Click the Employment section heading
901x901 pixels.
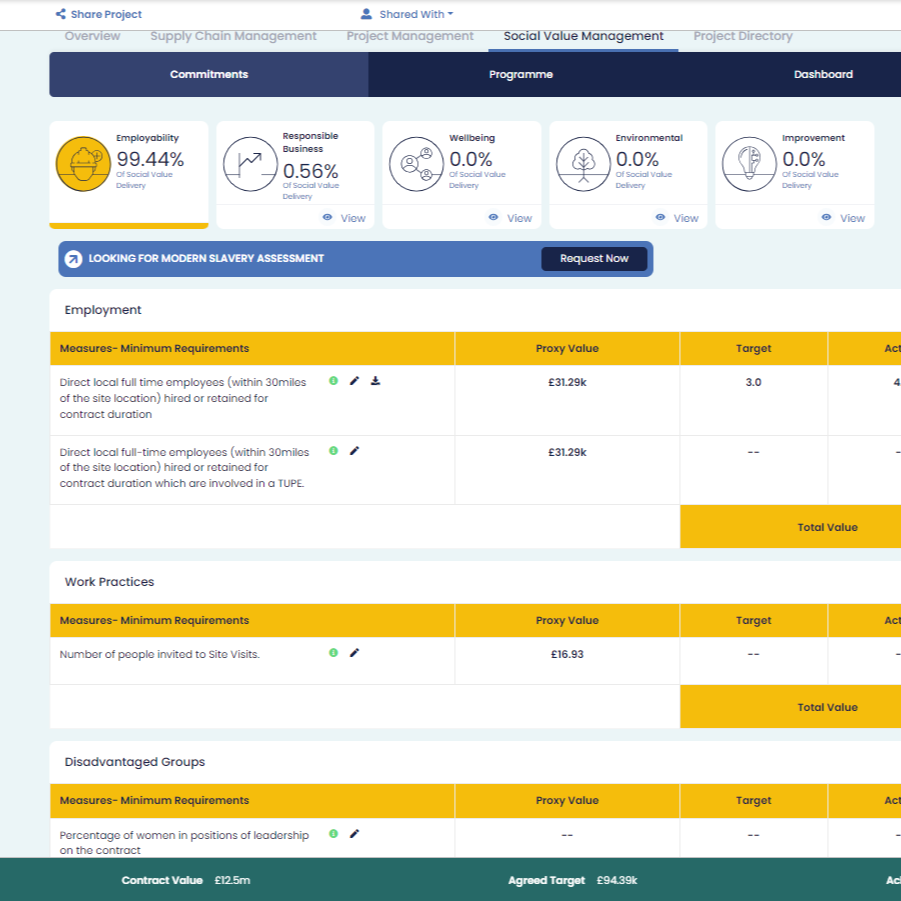click(103, 310)
